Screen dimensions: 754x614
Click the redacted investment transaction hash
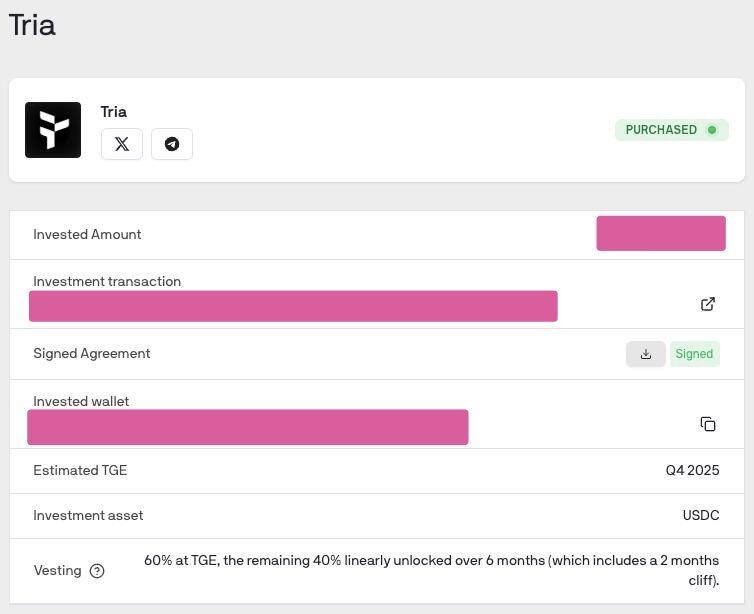(293, 306)
